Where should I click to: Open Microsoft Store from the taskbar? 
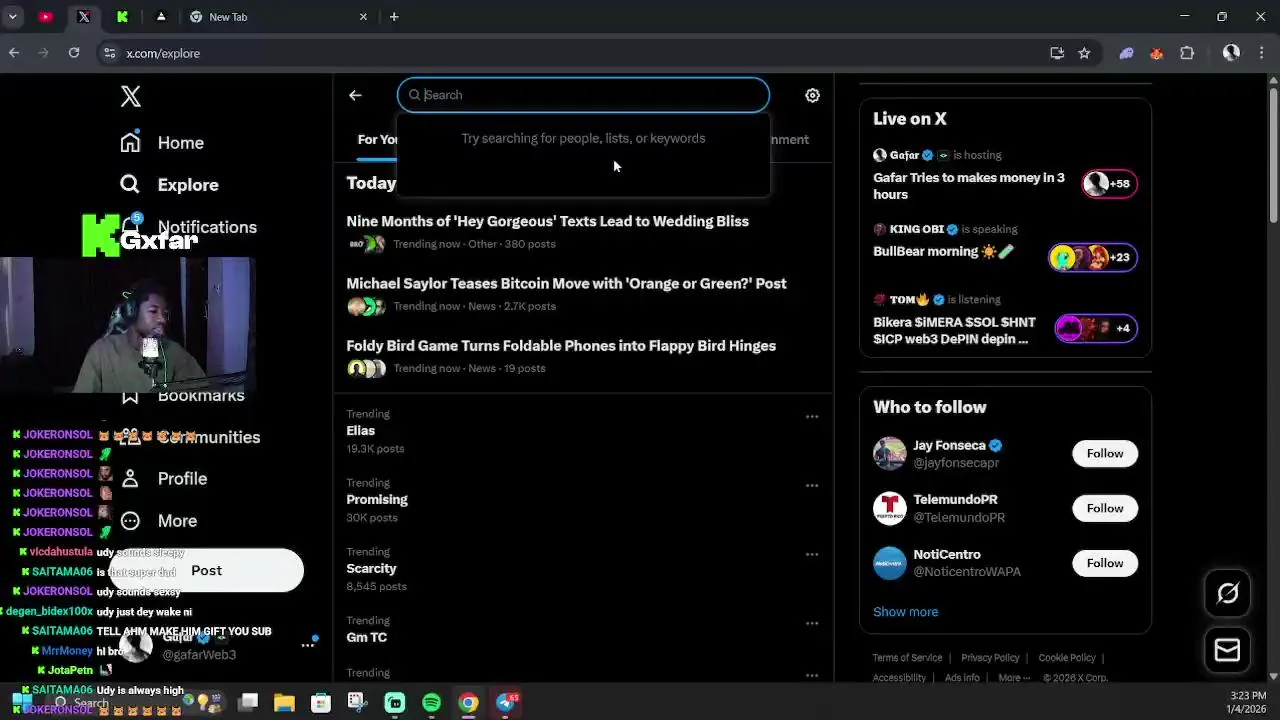[321, 703]
